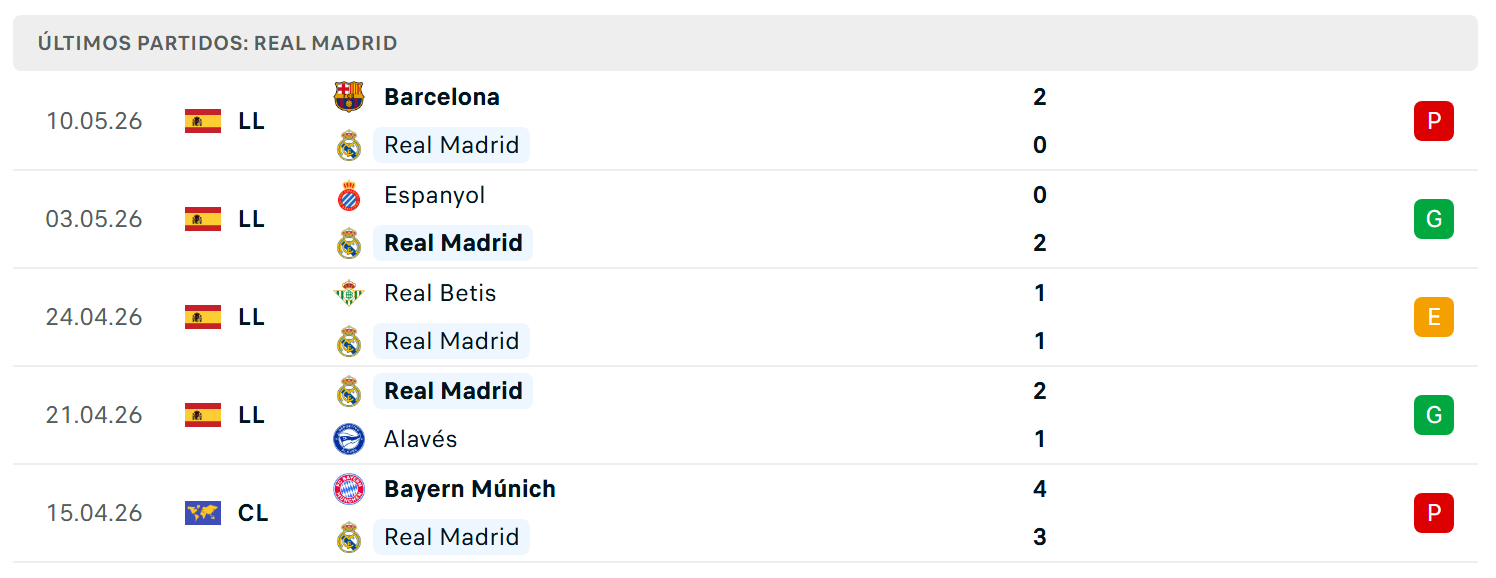The image size is (1496, 578).
Task: Click the Real Betis club crest icon
Action: (349, 293)
